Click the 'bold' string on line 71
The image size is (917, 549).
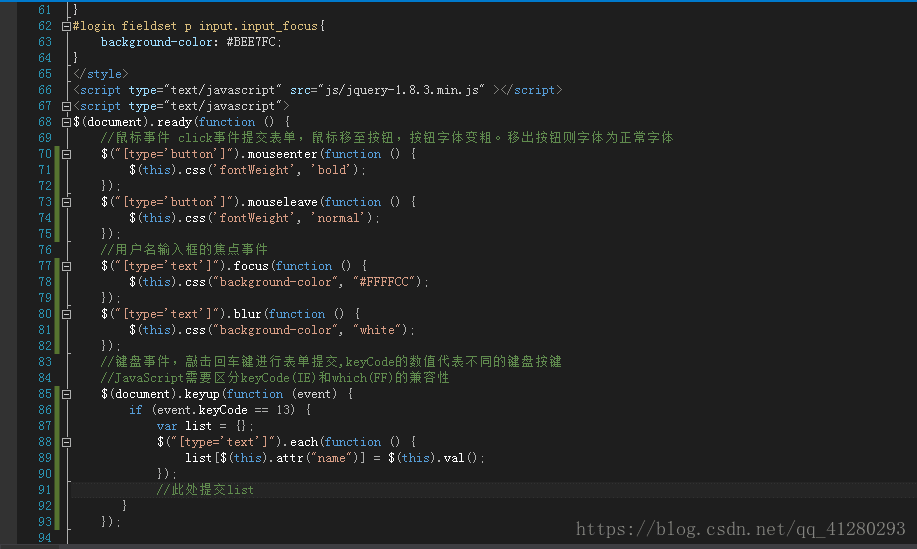pos(332,170)
